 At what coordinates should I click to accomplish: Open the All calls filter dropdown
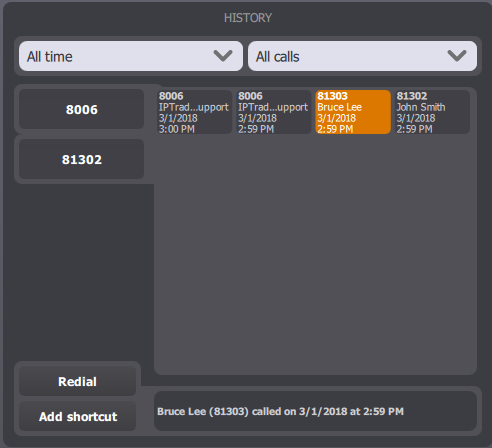click(362, 56)
